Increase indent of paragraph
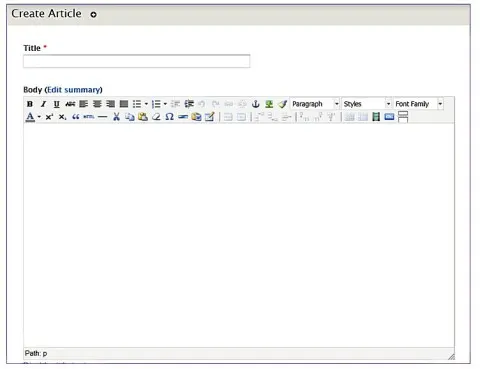This screenshot has width=480, height=369. point(189,104)
